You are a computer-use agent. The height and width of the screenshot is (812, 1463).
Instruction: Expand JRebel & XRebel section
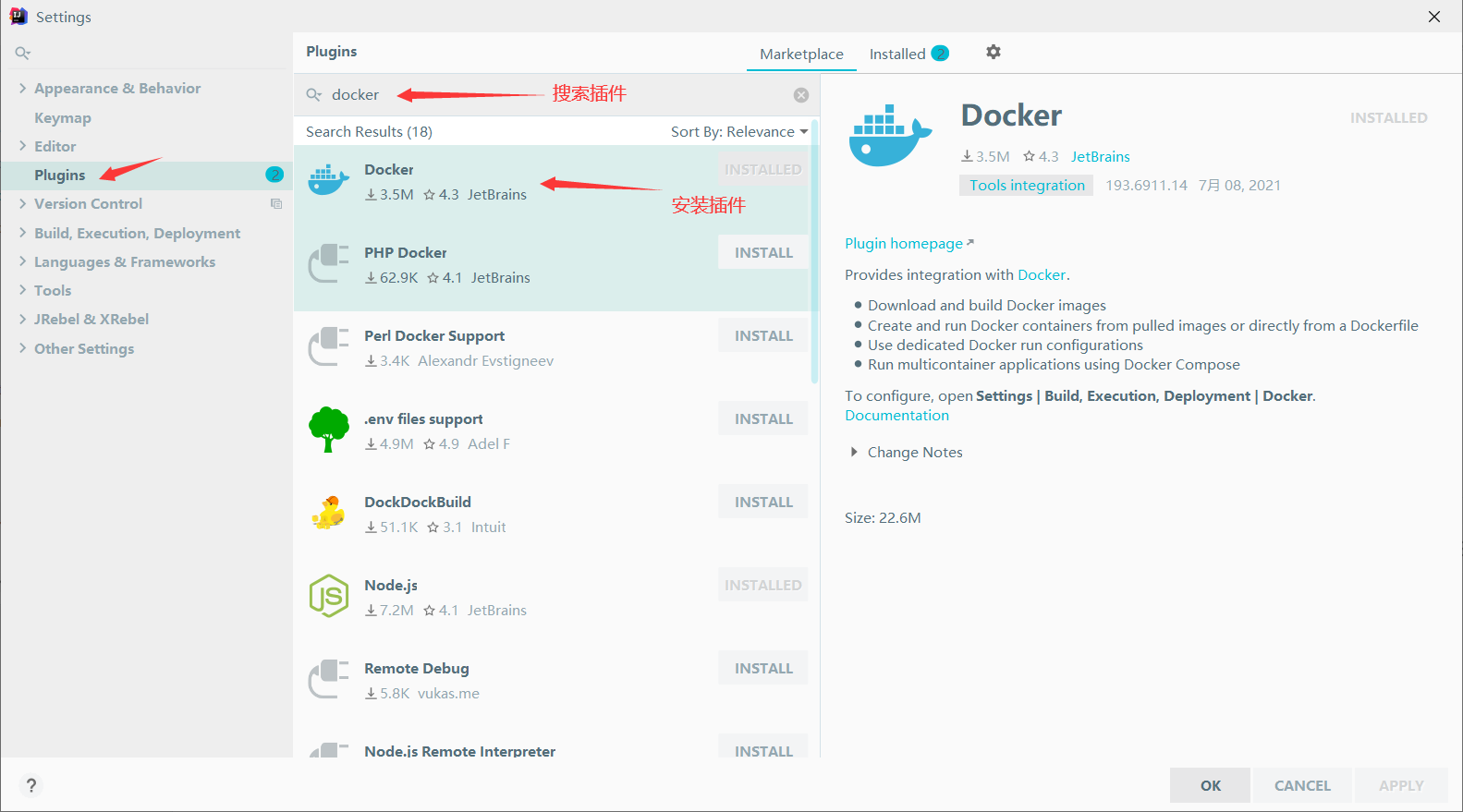click(x=22, y=319)
